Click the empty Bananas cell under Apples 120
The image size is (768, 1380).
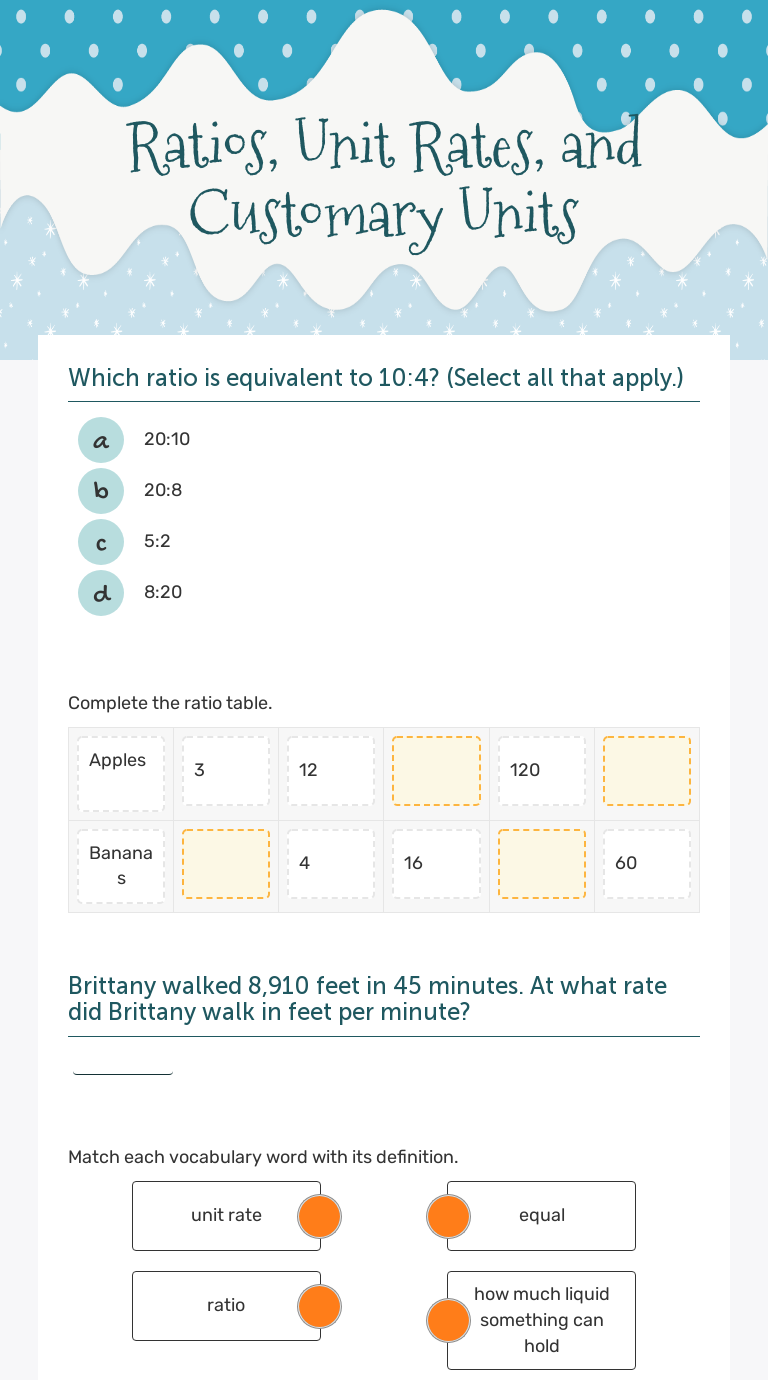[542, 863]
